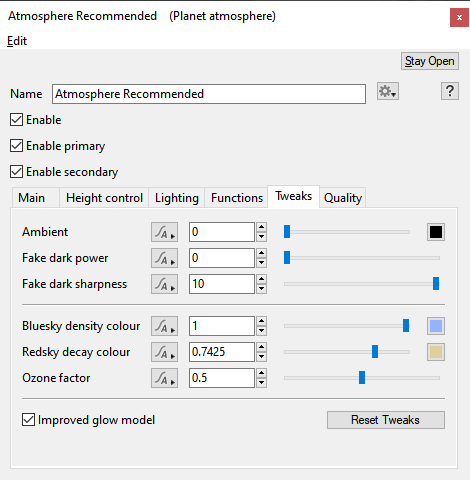Open Fake dark sharpness animation button

(164, 284)
